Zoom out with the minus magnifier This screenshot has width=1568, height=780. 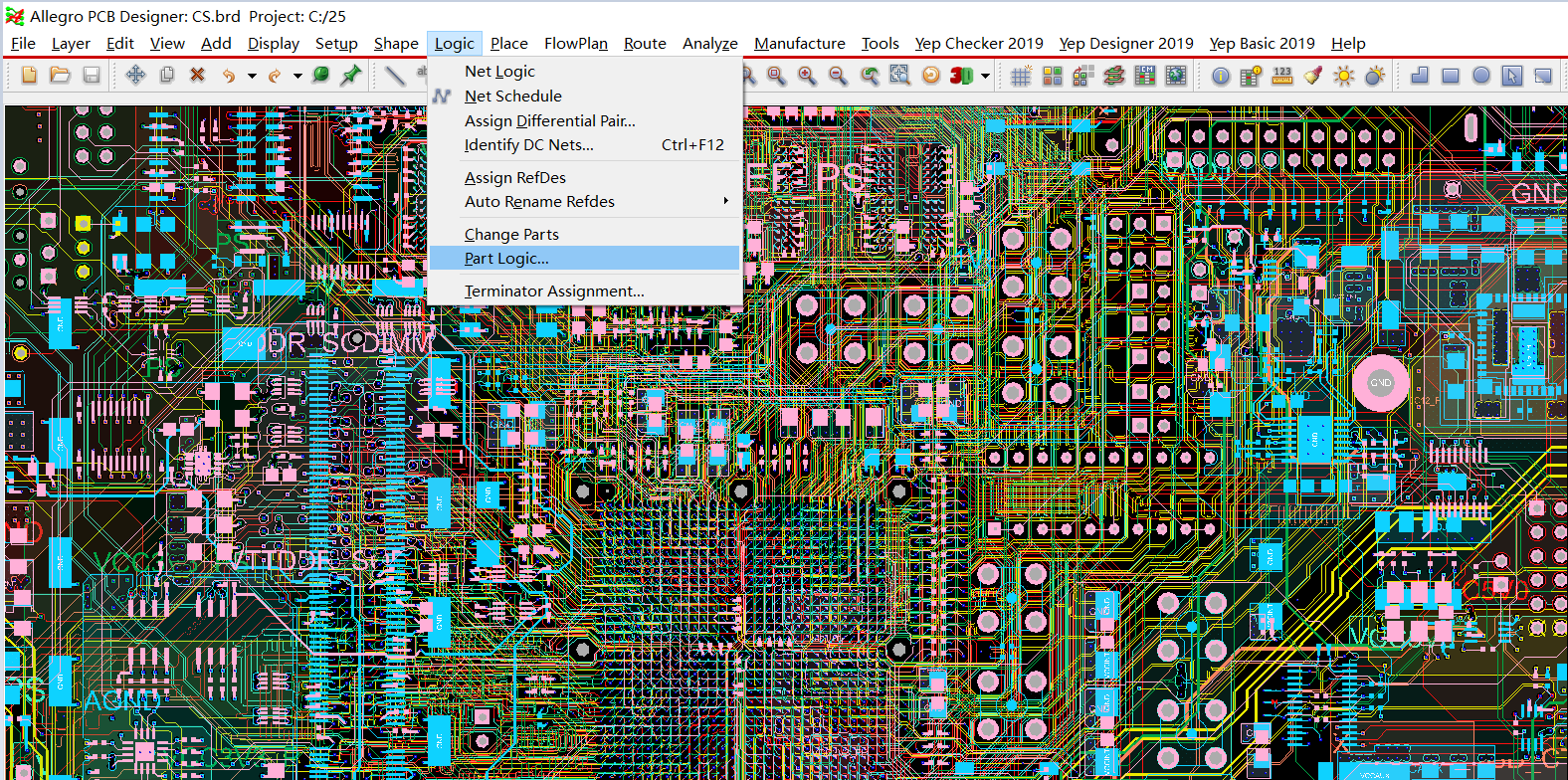(838, 76)
